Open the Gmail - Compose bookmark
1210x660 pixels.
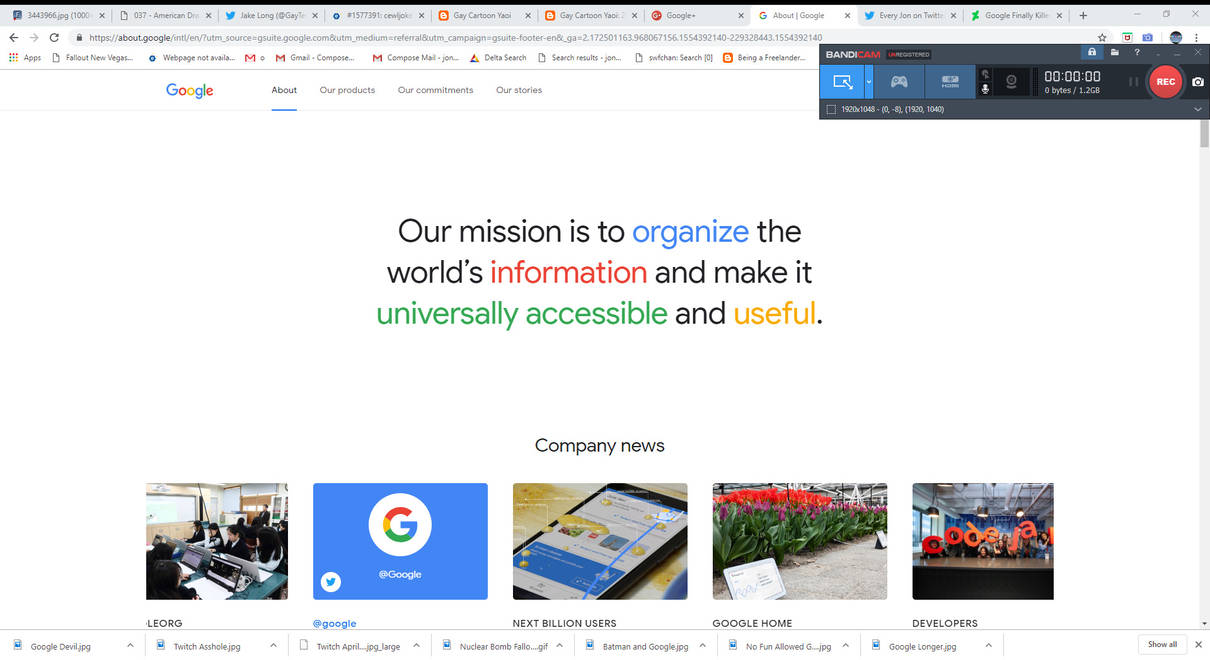pos(314,58)
